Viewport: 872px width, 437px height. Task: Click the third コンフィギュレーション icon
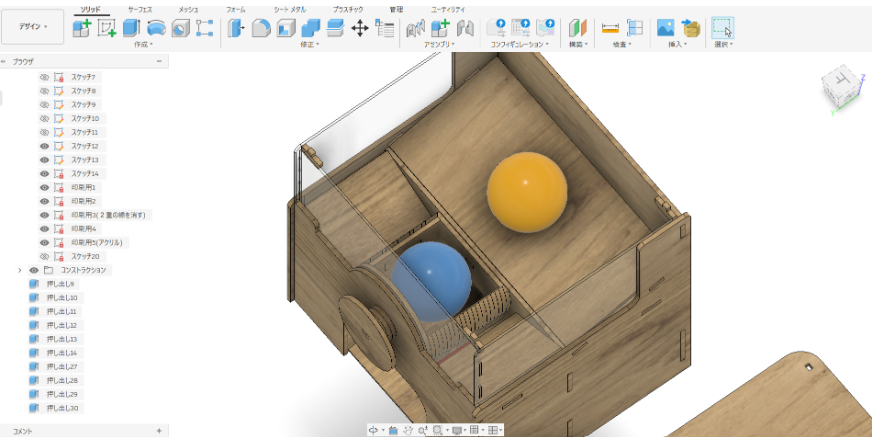click(546, 27)
